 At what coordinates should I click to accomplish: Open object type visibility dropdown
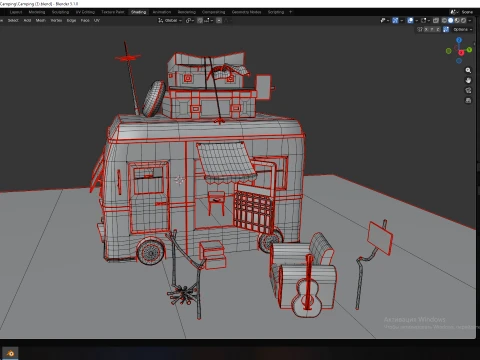pos(385,20)
